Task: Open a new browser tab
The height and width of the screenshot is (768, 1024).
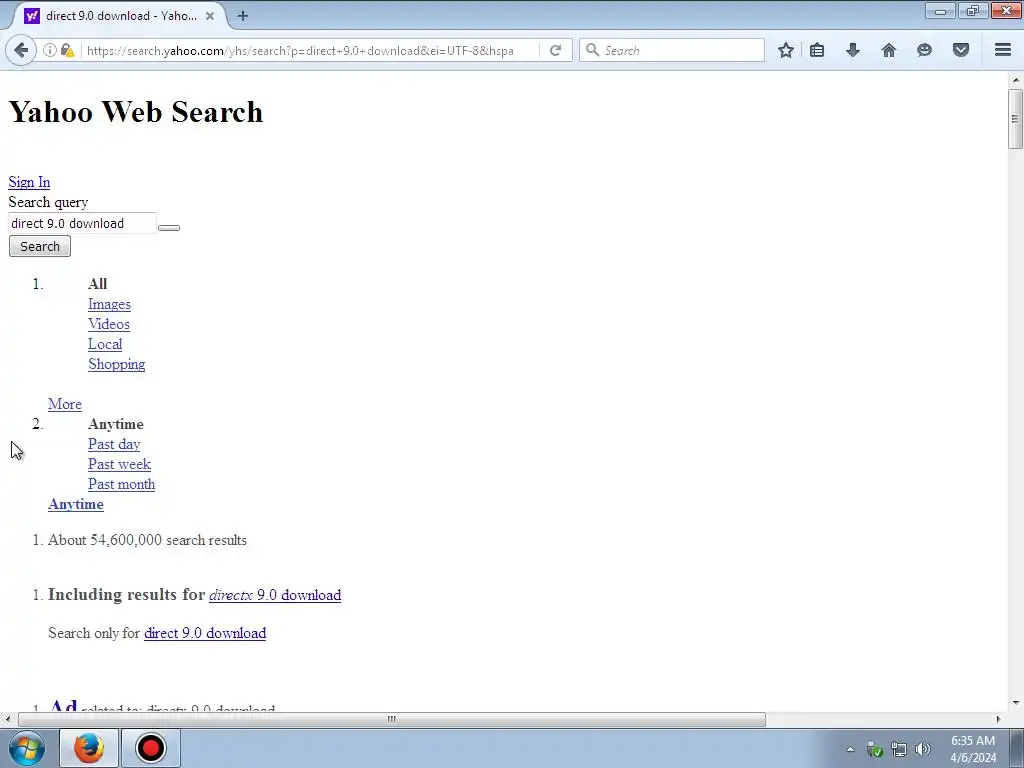Action: click(x=243, y=16)
